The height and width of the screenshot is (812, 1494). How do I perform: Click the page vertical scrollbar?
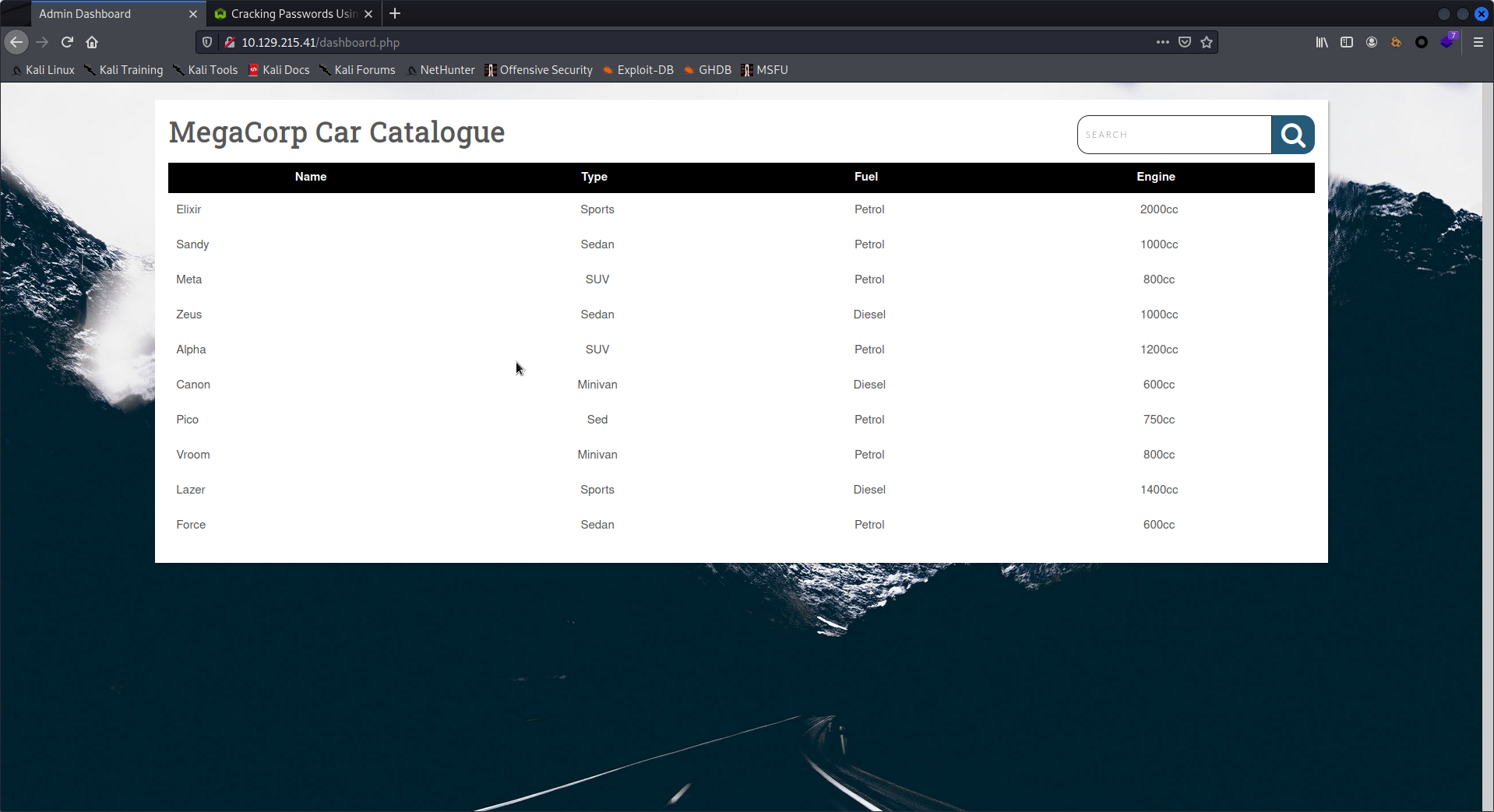(1488, 447)
